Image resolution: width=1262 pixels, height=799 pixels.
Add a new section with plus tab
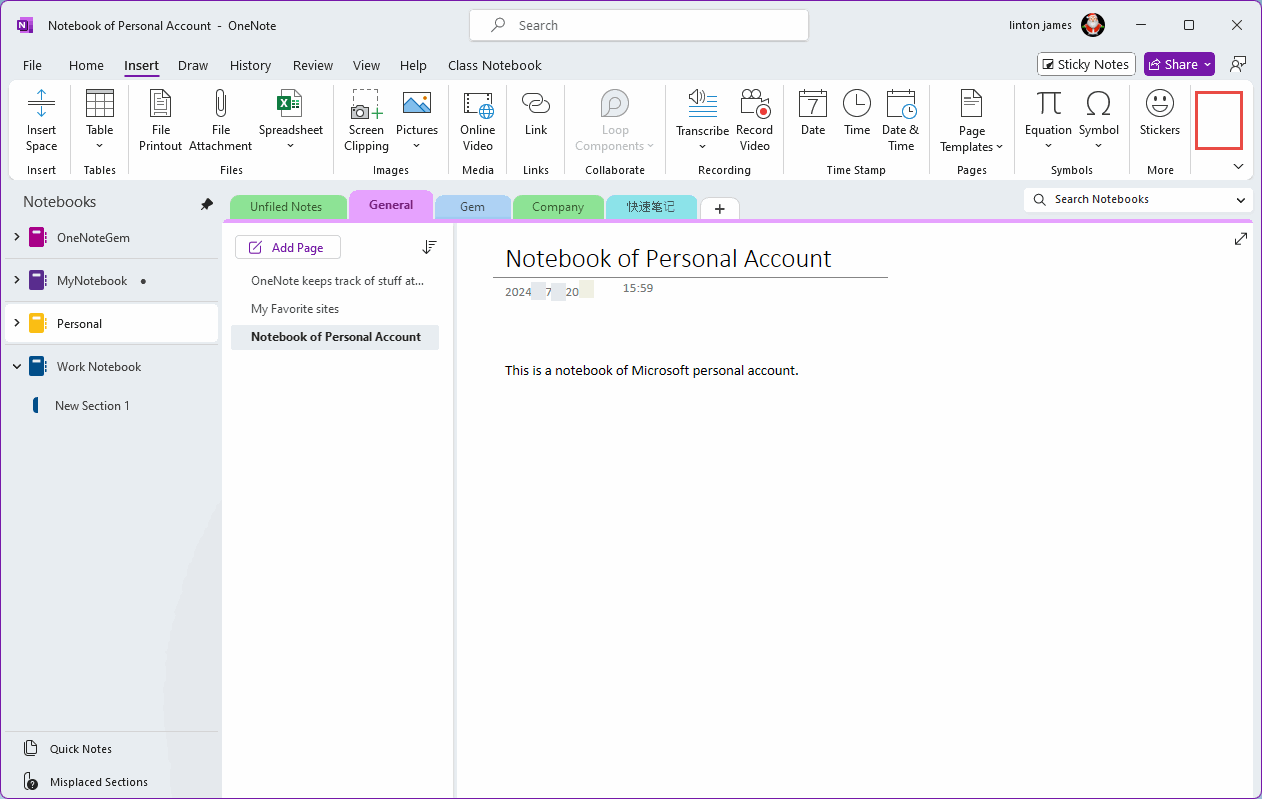[720, 208]
